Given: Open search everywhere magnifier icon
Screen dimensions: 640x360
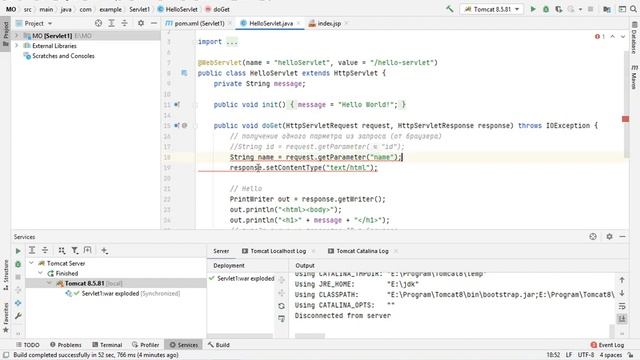Looking at the screenshot, I should tap(634, 9).
